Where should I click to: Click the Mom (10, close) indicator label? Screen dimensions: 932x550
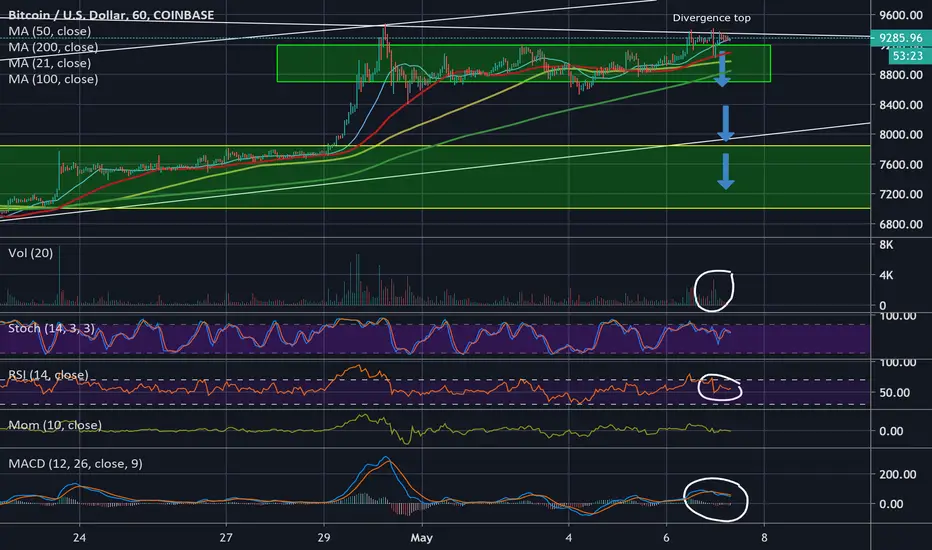coord(55,425)
